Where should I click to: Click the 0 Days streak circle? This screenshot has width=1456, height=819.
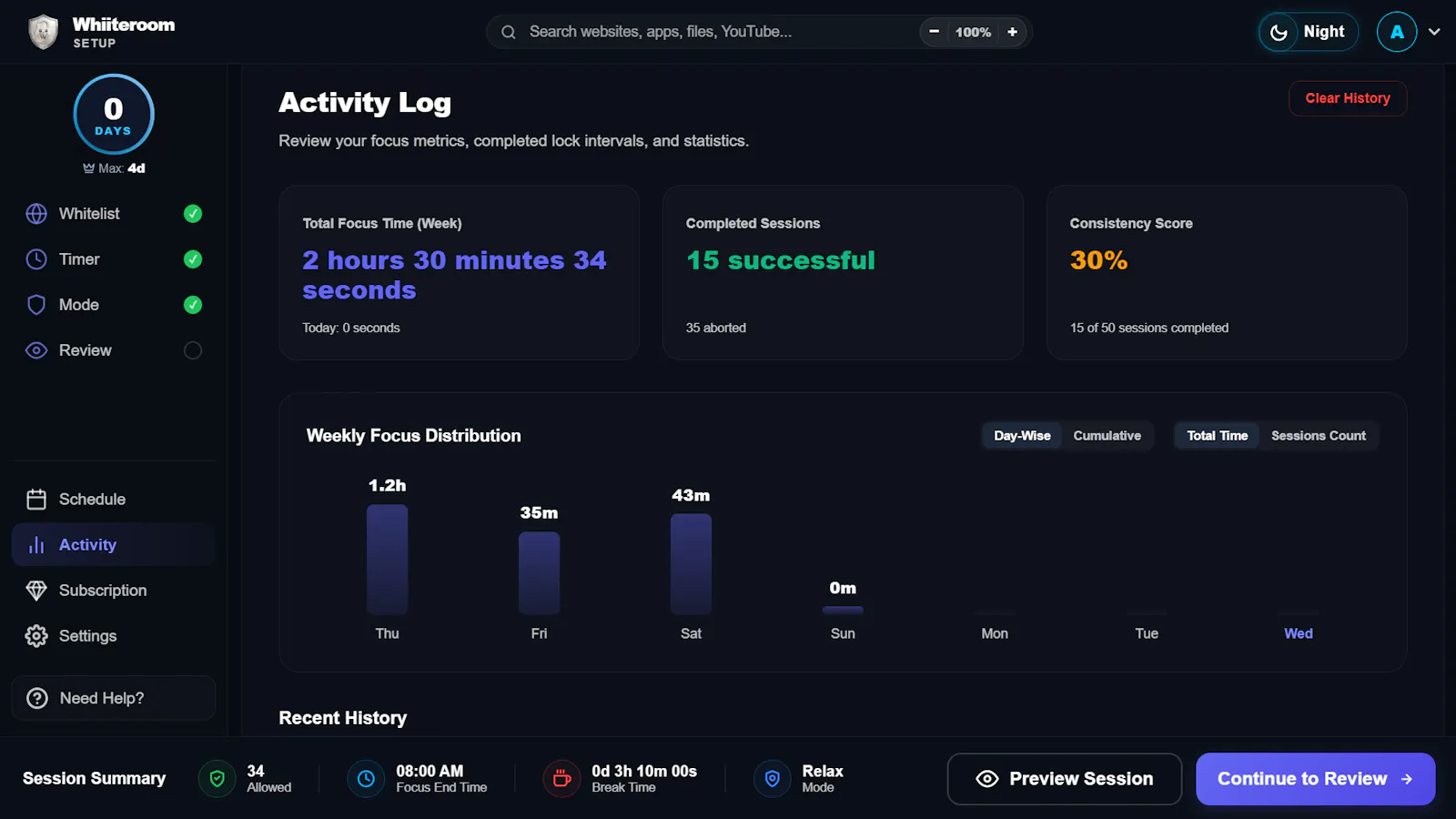pos(114,115)
